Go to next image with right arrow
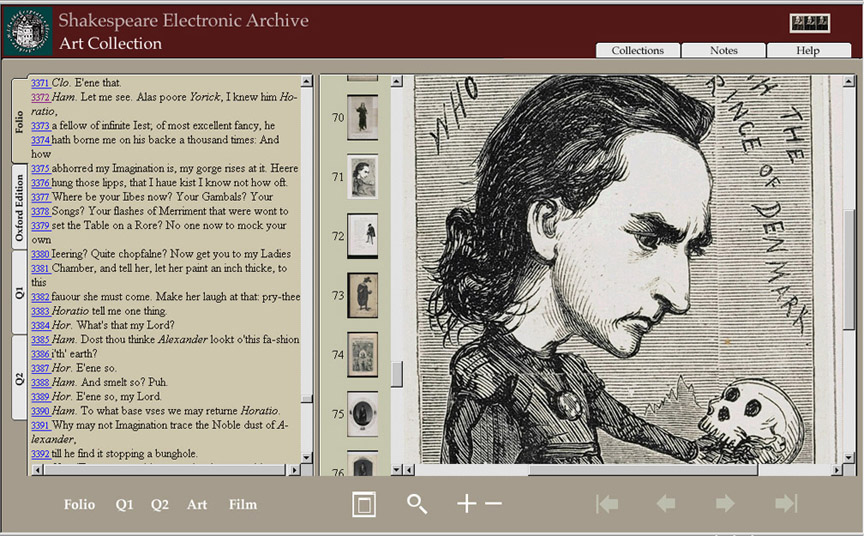This screenshot has width=864, height=536. pyautogui.click(x=725, y=504)
